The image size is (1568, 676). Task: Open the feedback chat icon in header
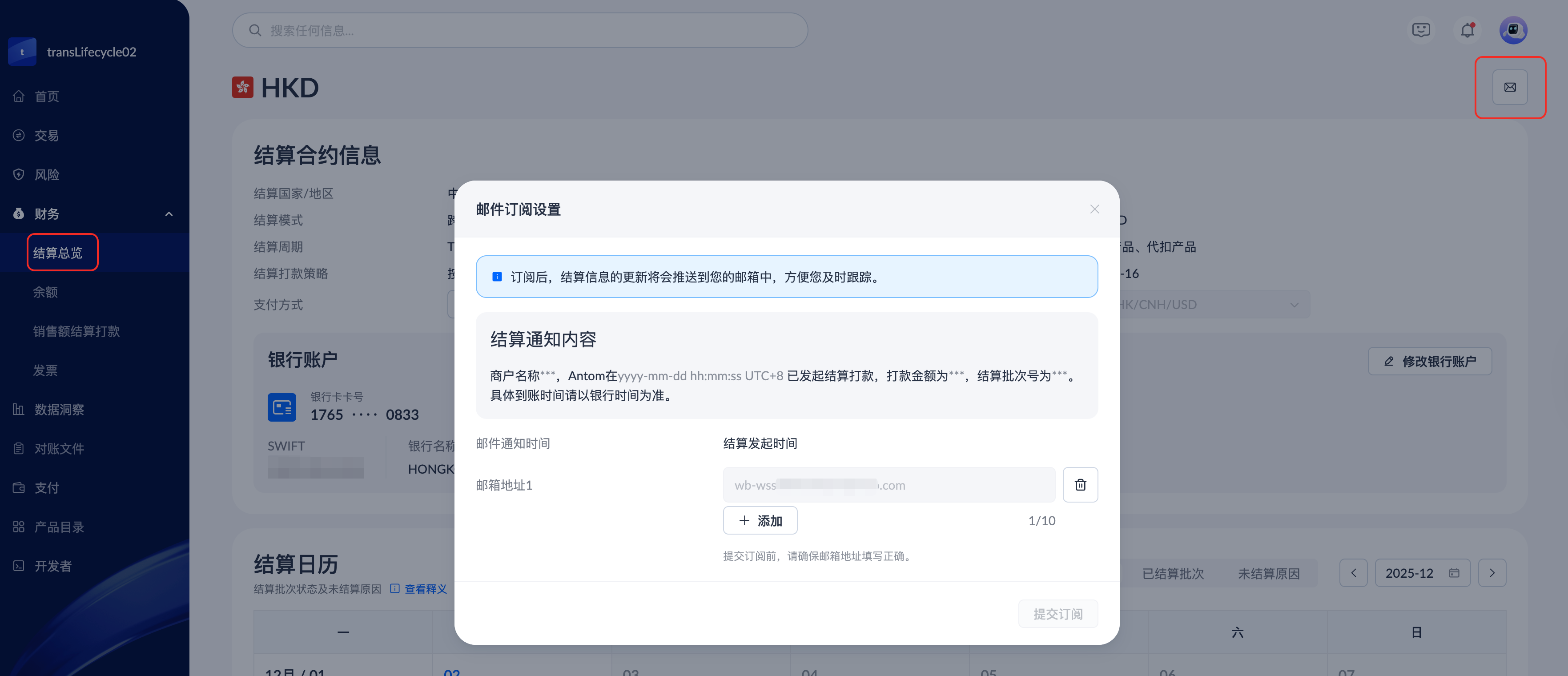click(1421, 30)
